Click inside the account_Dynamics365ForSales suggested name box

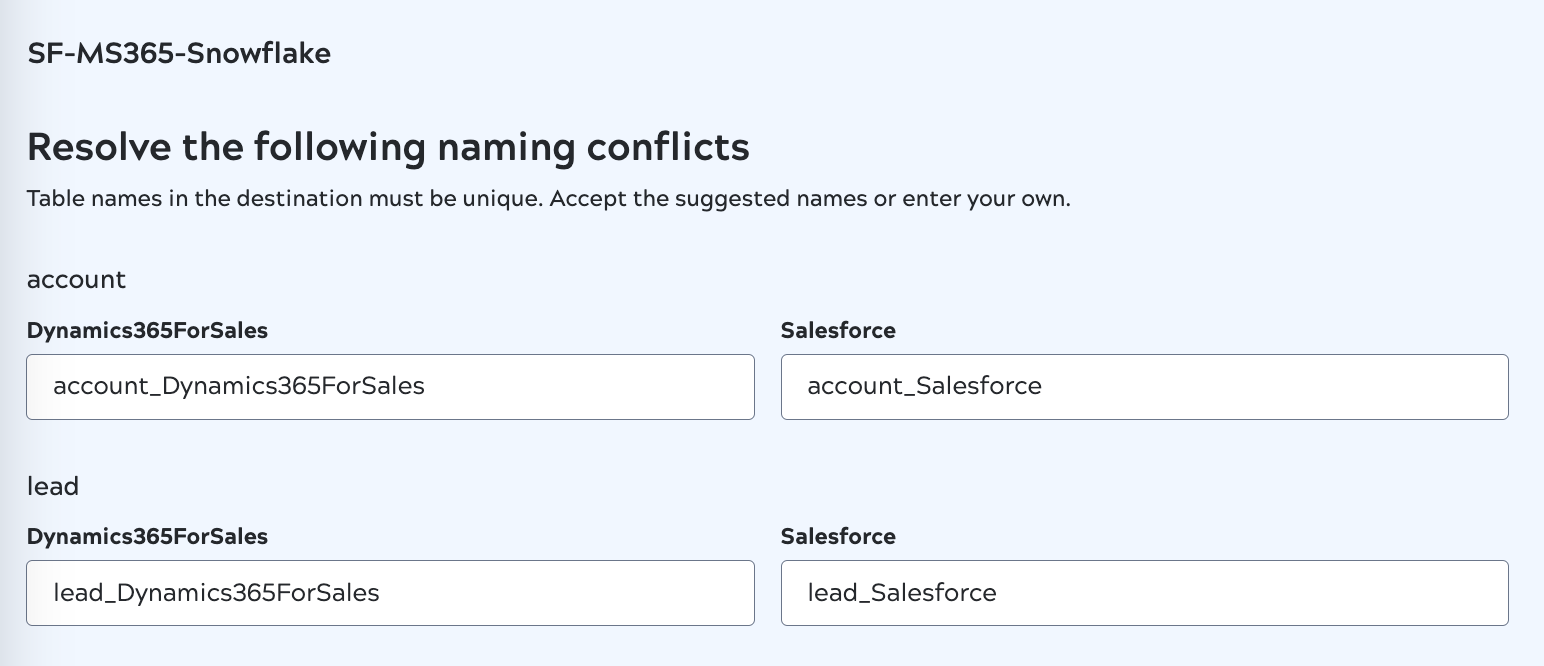390,387
